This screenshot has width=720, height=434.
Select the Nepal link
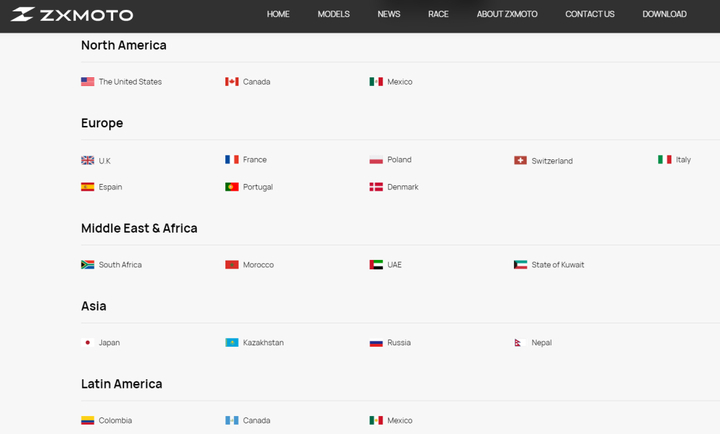click(x=542, y=343)
